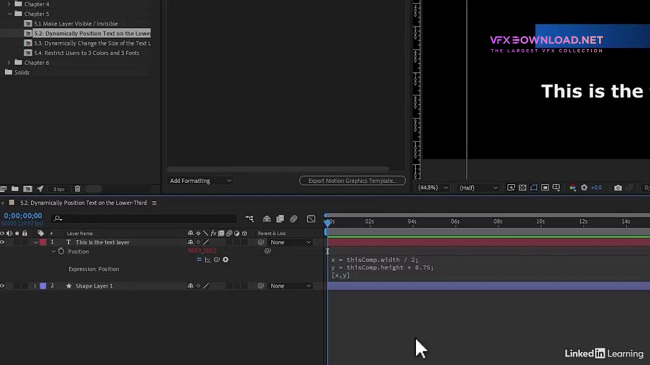Select 5.1 Make Layer Visible / Invisible comp
The image size is (650, 365).
point(76,24)
